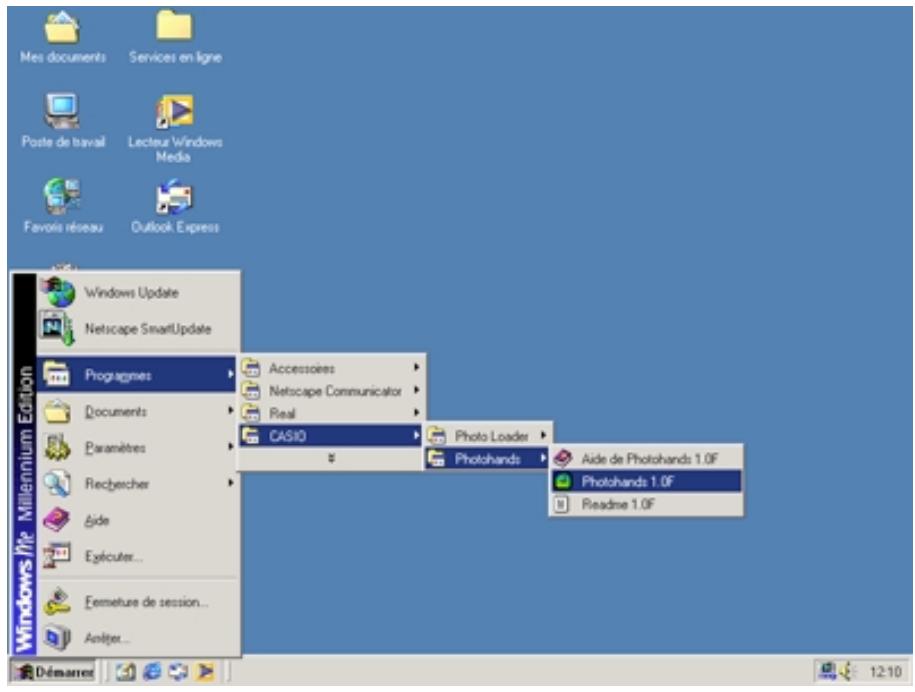Image resolution: width=915 pixels, height=692 pixels.
Task: Select Photohands in the CASIO submenu
Action: [x=487, y=459]
